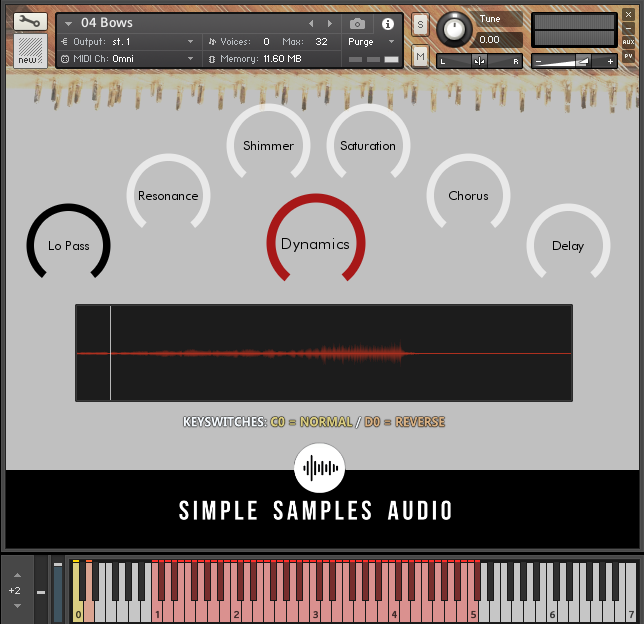Click the L/R pan slider

click(479, 61)
